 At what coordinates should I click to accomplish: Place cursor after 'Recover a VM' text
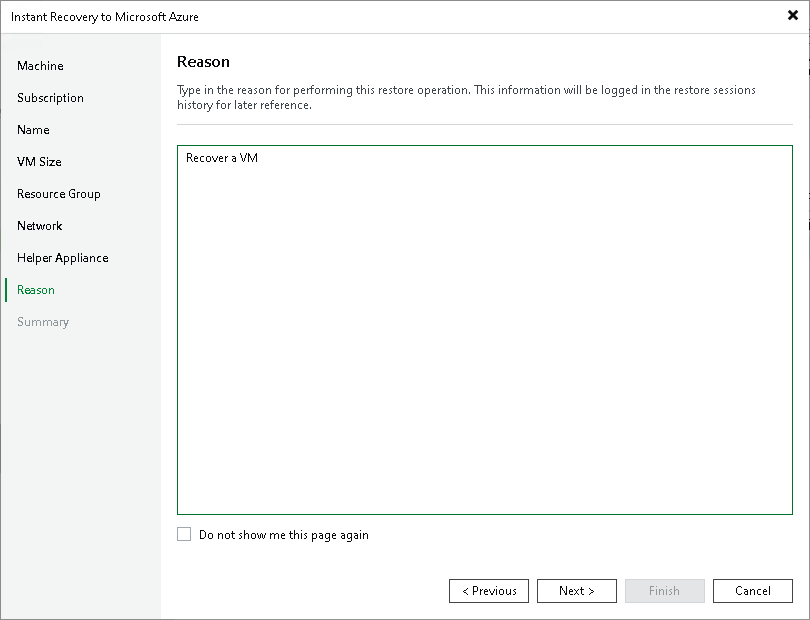point(262,157)
